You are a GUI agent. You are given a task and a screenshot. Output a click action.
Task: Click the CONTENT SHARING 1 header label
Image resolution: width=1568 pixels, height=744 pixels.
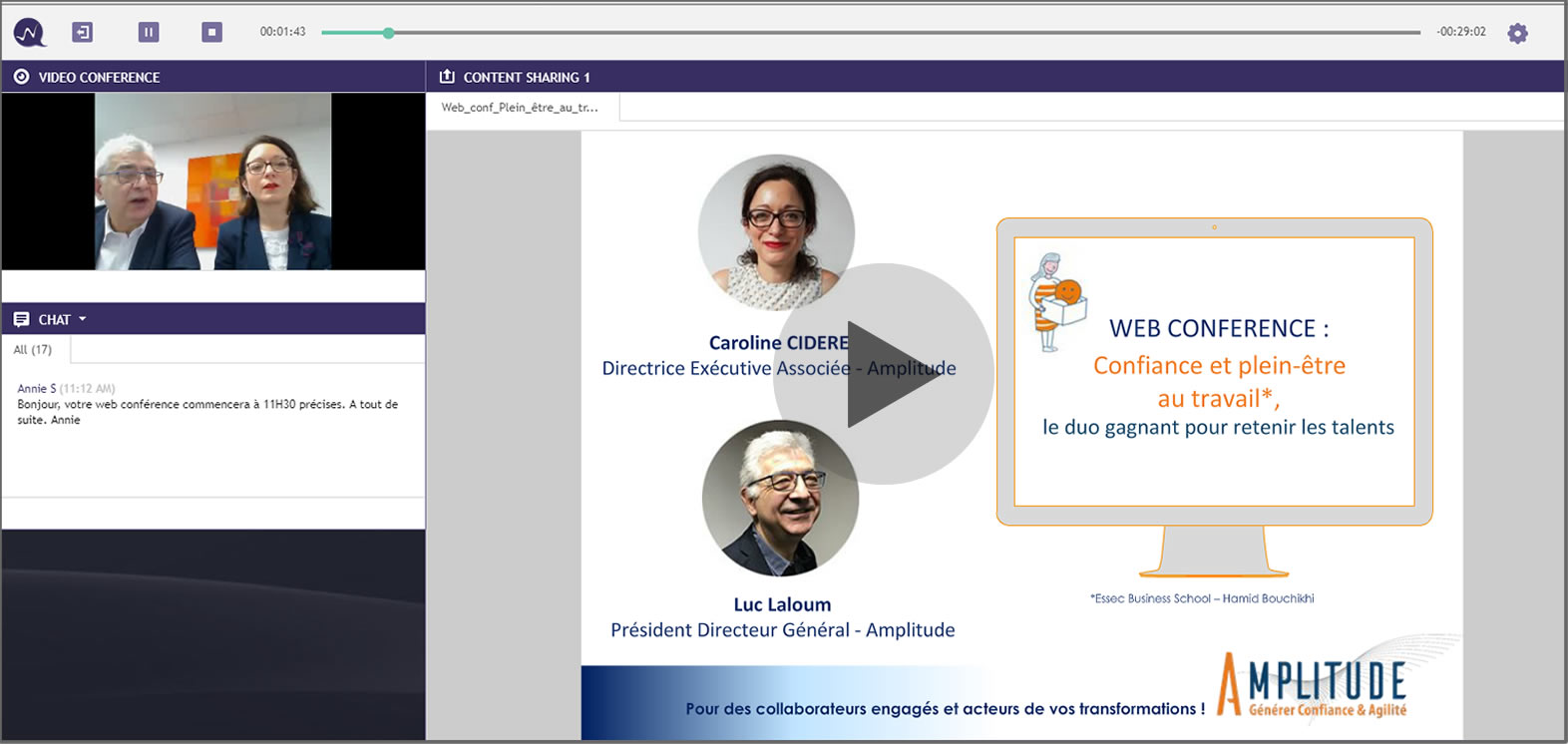527,77
